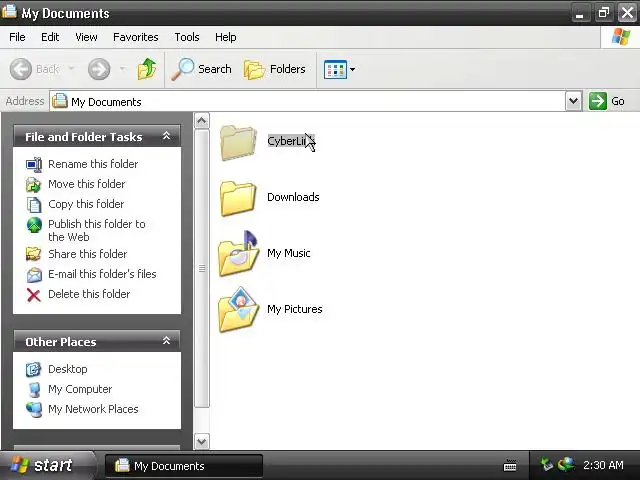Screen dimensions: 640x480
Task: Click the Desktop icon in Other Places
Action: pyautogui.click(x=33, y=369)
